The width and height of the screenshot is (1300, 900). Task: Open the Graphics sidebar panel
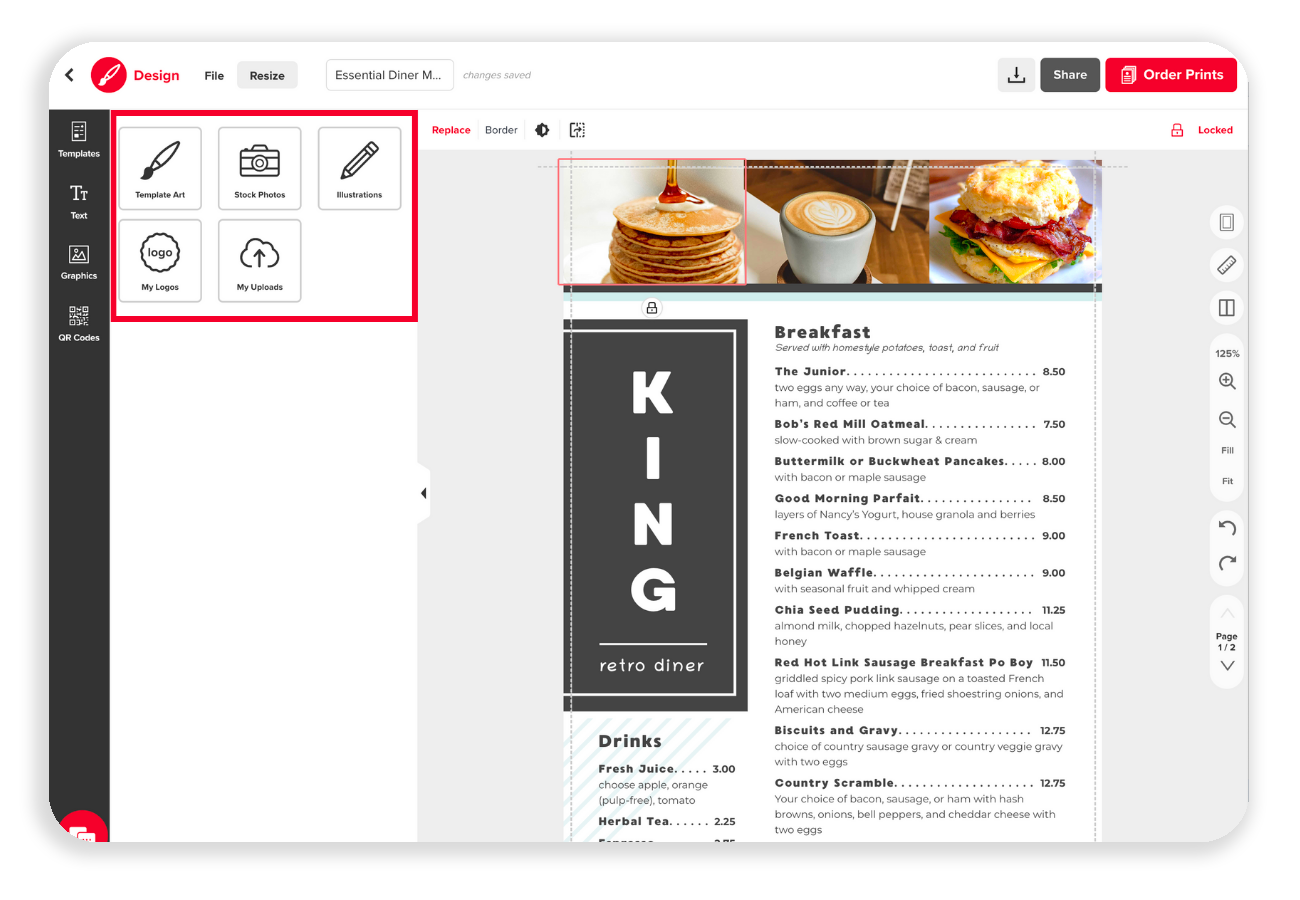(79, 262)
